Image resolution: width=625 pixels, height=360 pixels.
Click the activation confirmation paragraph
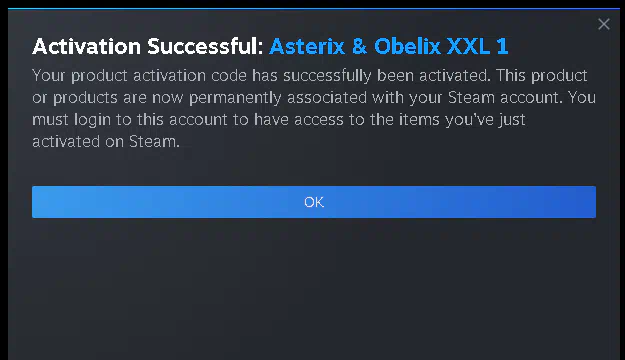point(314,108)
